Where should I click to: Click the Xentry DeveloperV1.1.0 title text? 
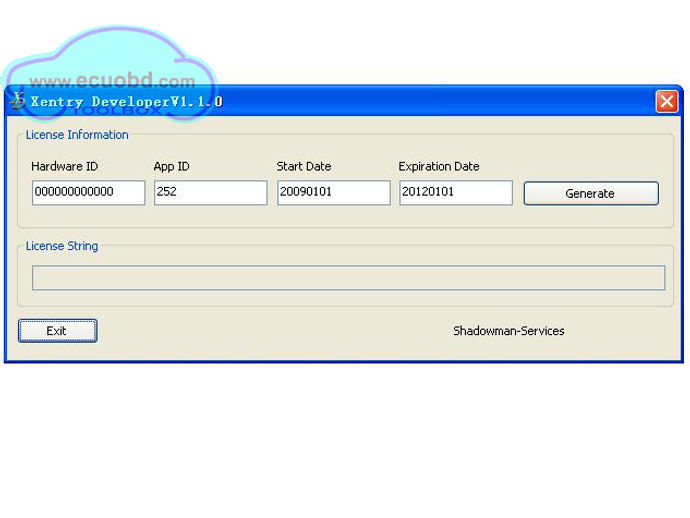point(127,102)
